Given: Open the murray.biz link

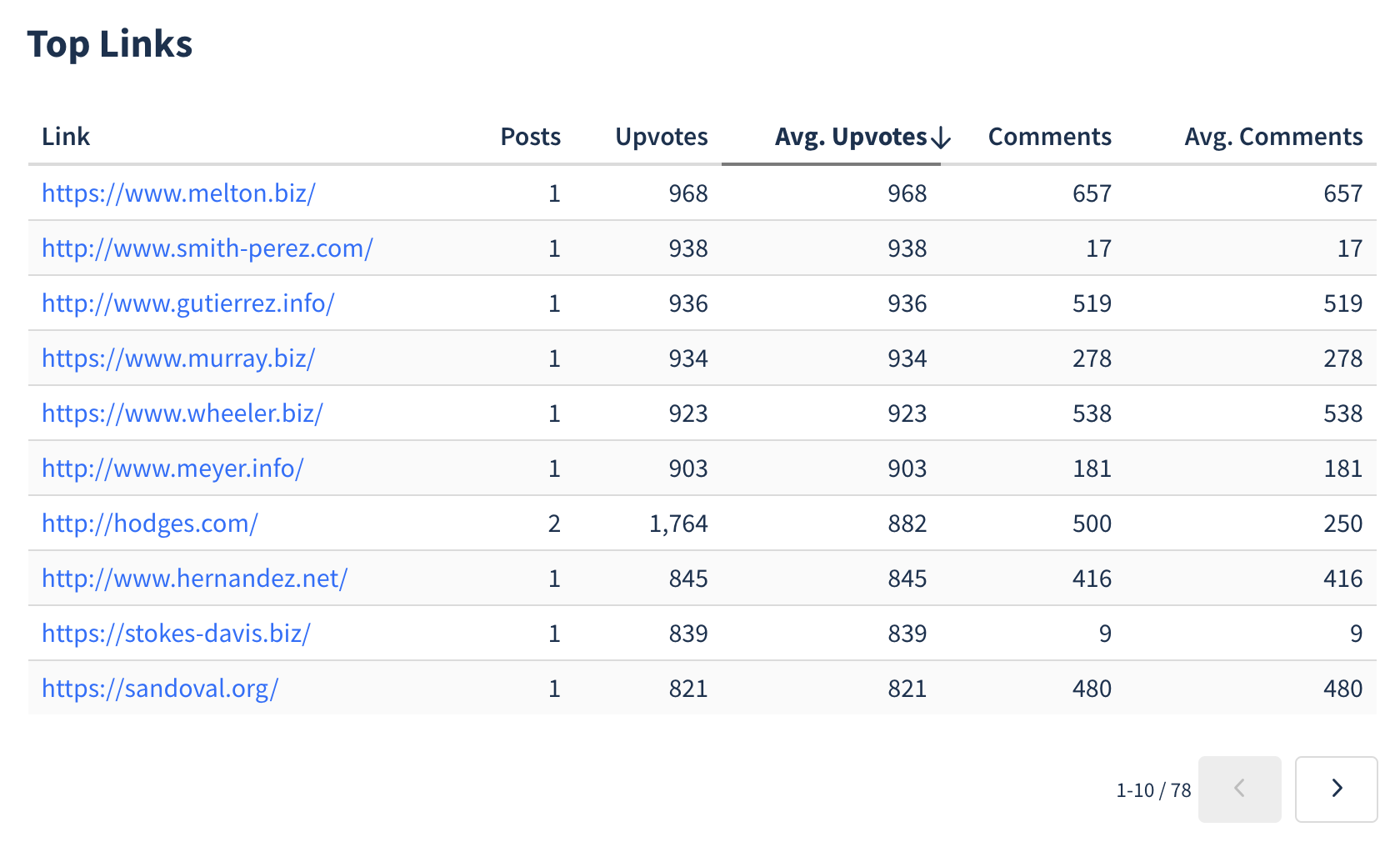Looking at the screenshot, I should coord(178,358).
